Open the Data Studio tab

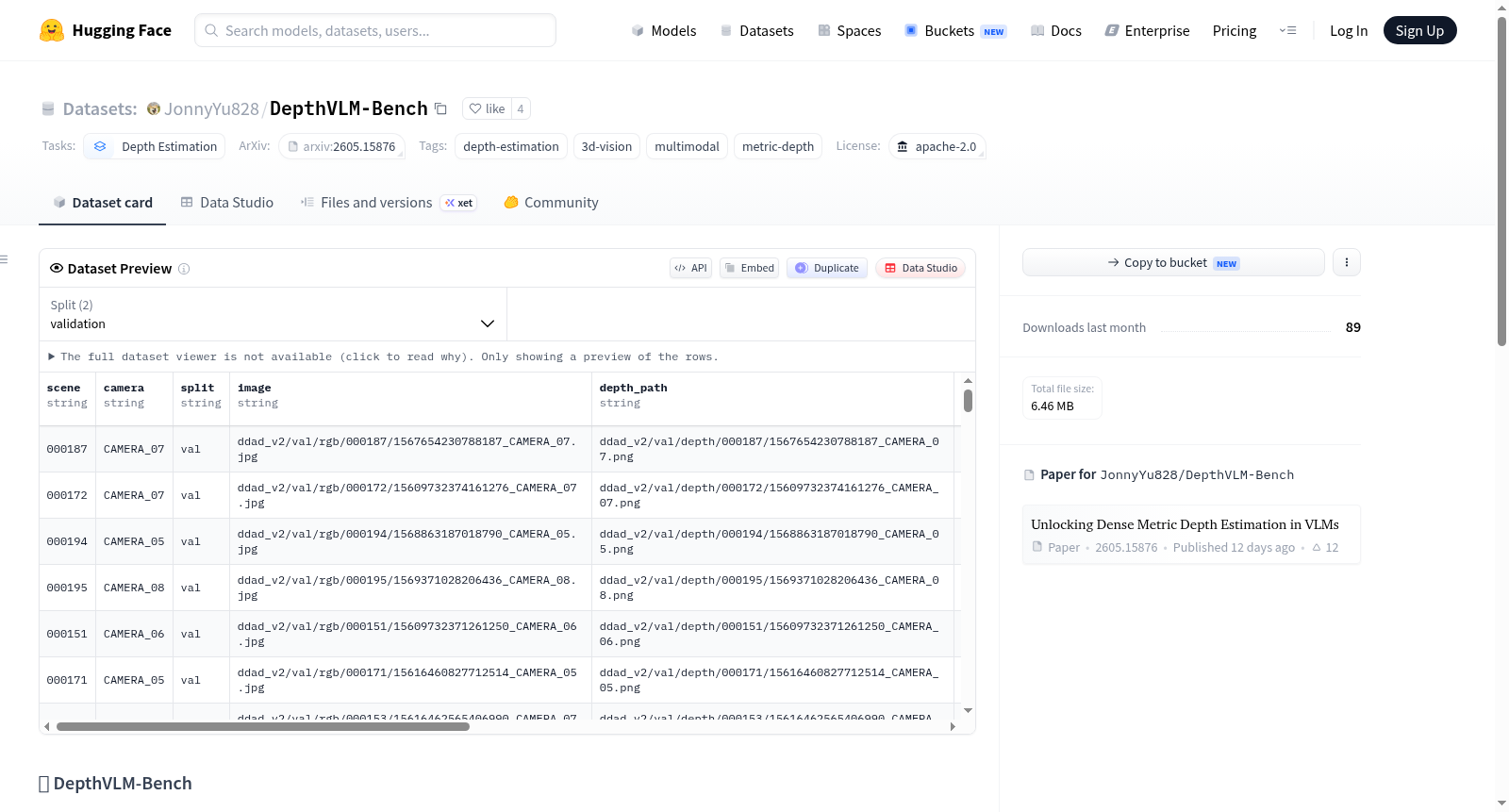point(227,203)
